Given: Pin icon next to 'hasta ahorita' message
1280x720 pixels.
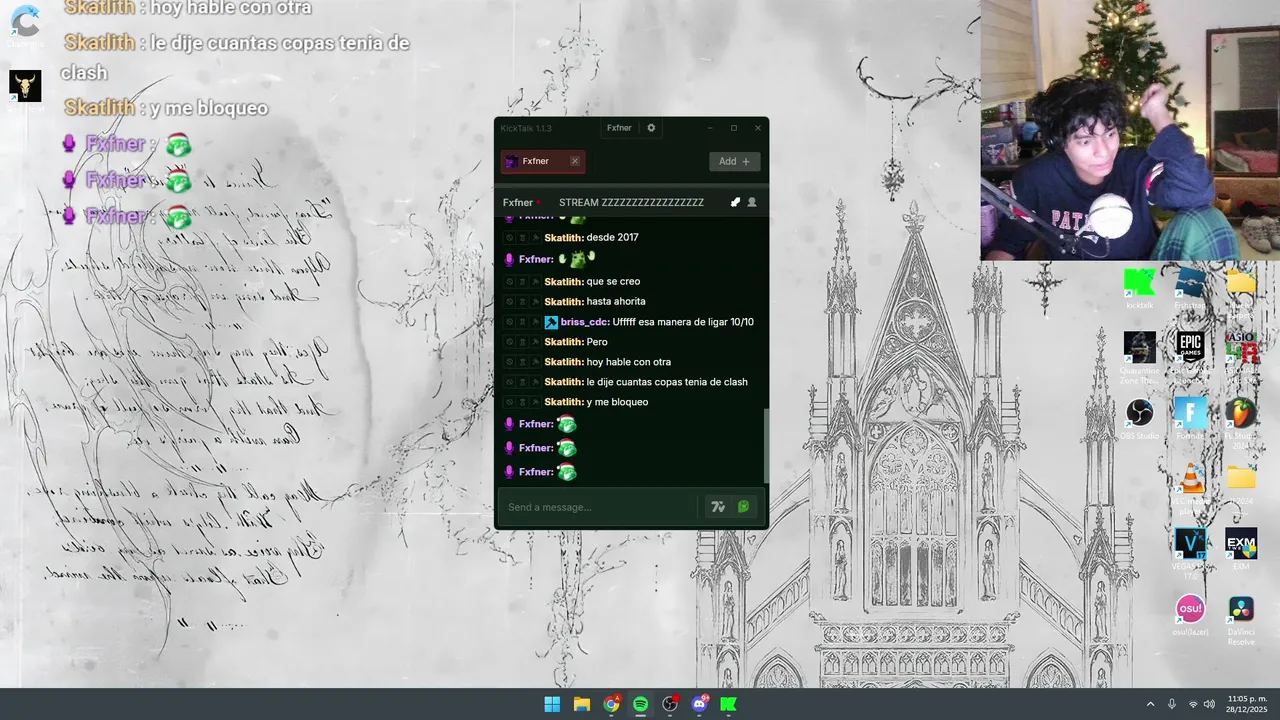Looking at the screenshot, I should pyautogui.click(x=535, y=302).
